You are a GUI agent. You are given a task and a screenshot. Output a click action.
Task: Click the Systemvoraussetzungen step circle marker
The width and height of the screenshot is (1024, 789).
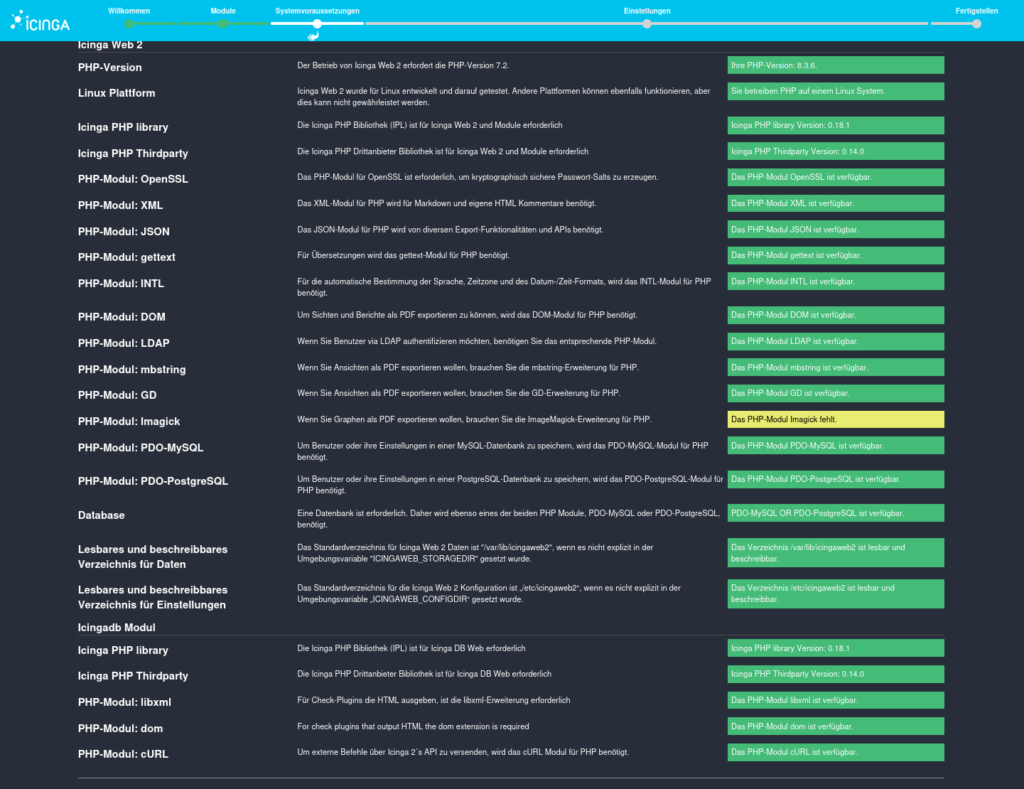pyautogui.click(x=316, y=23)
